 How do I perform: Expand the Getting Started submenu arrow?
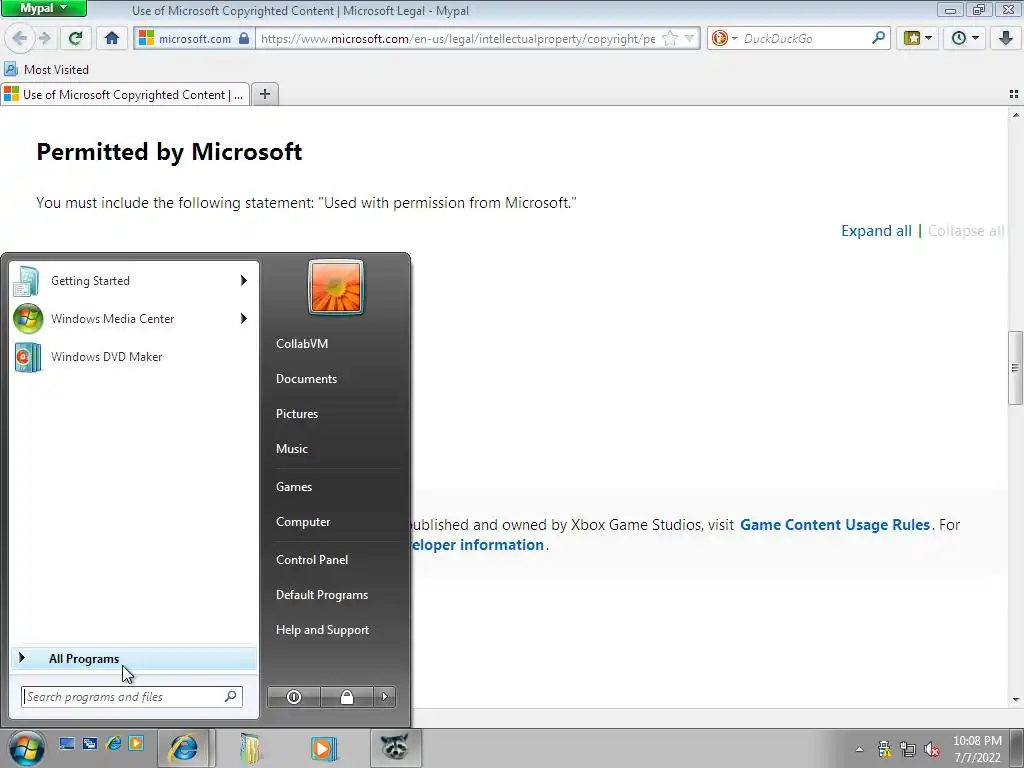pyautogui.click(x=244, y=281)
